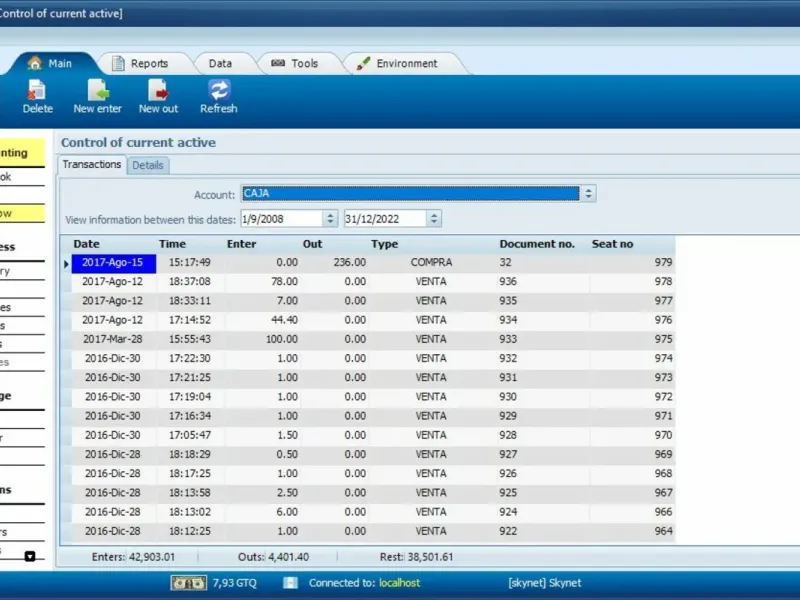Sort by the Type column header

[x=385, y=244]
